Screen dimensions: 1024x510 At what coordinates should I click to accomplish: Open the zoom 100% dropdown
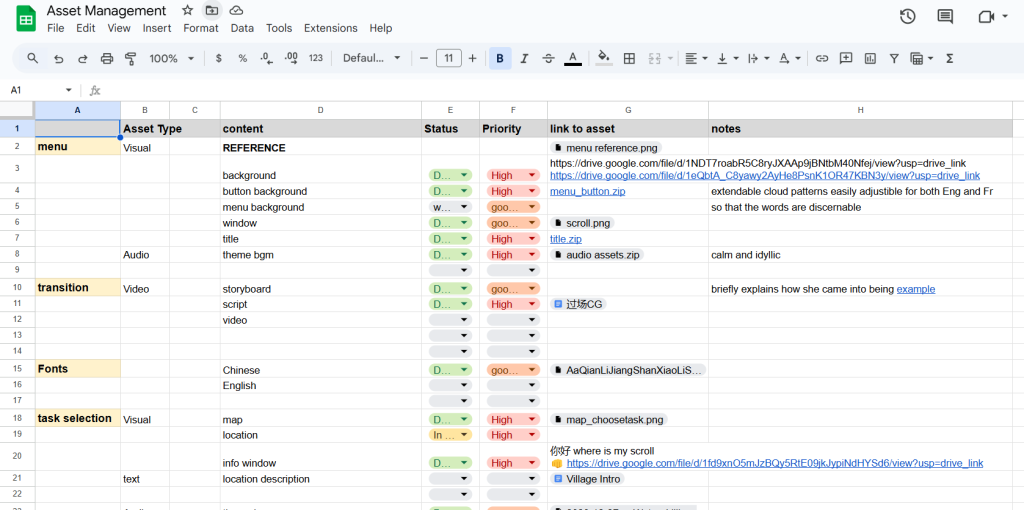click(x=171, y=59)
